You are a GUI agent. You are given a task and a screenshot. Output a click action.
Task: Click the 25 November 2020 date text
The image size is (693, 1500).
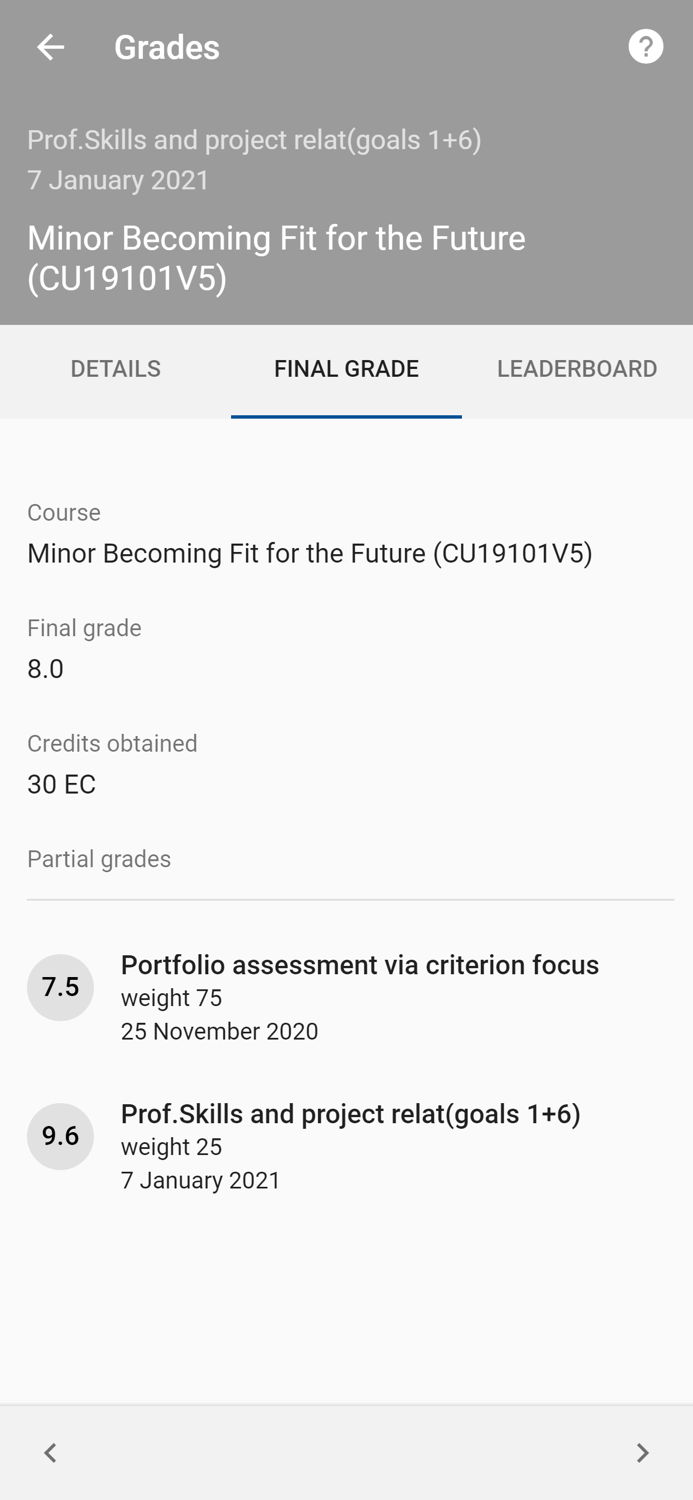pyautogui.click(x=219, y=1031)
